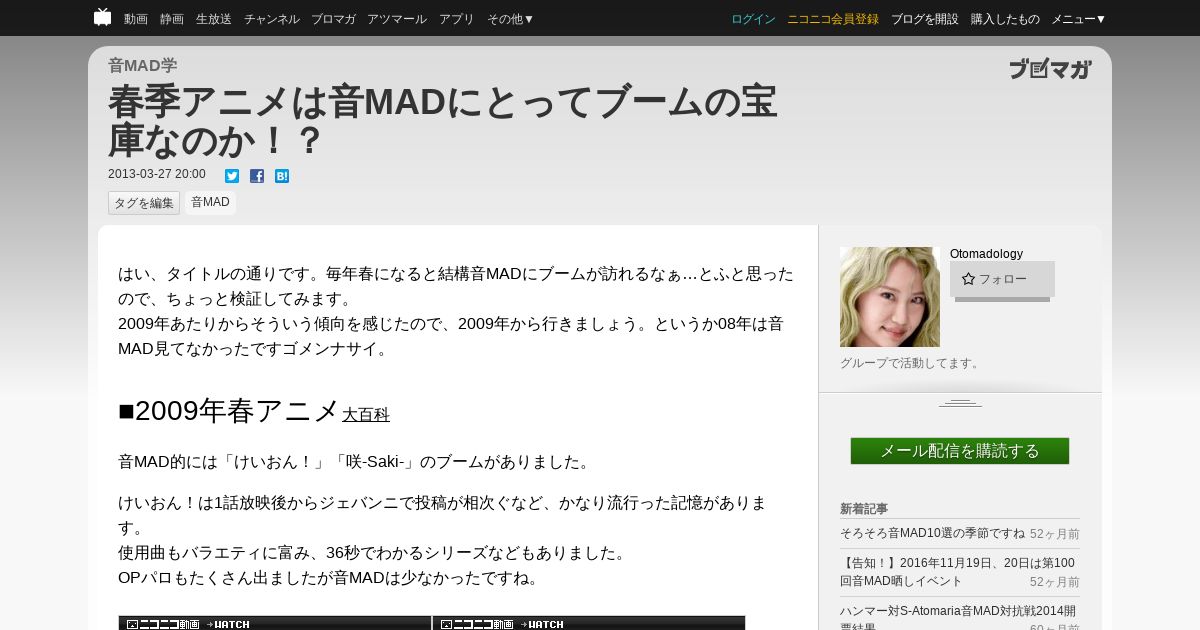Viewport: 1200px width, 630px height.
Task: Click the 新着記事 section heading
Action: coord(864,509)
